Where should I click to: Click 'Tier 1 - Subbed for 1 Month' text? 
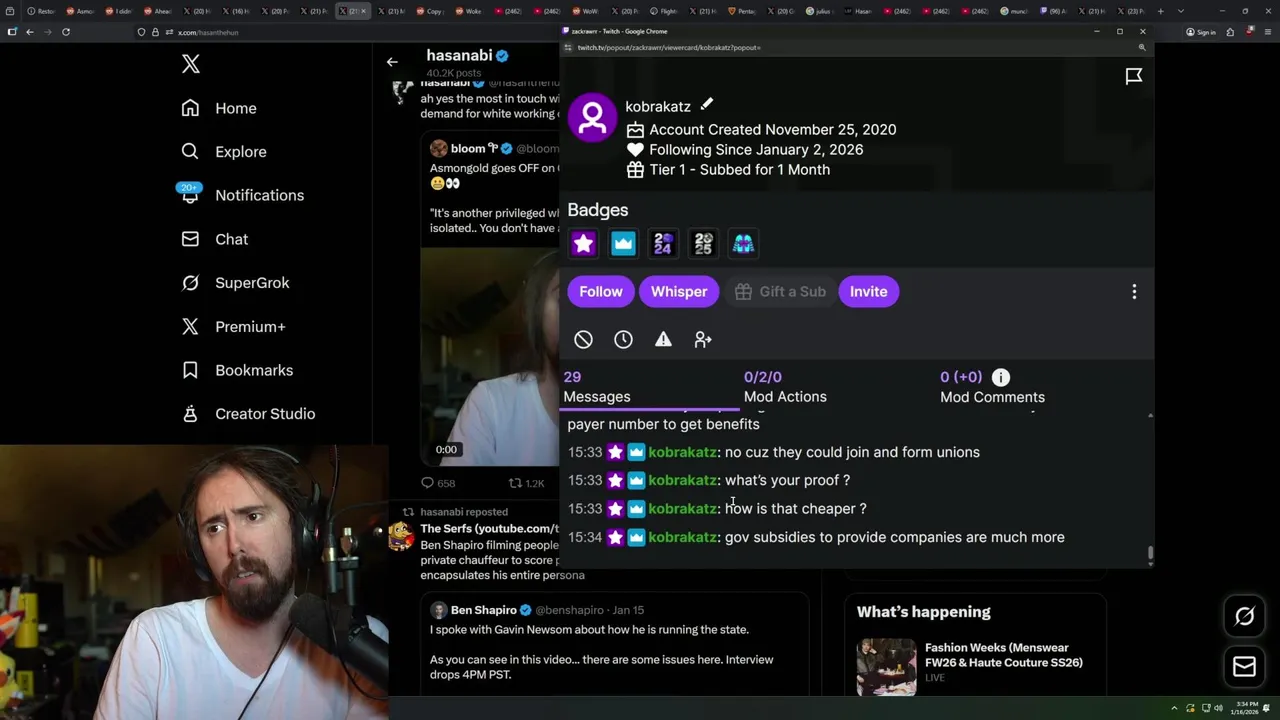(x=740, y=170)
